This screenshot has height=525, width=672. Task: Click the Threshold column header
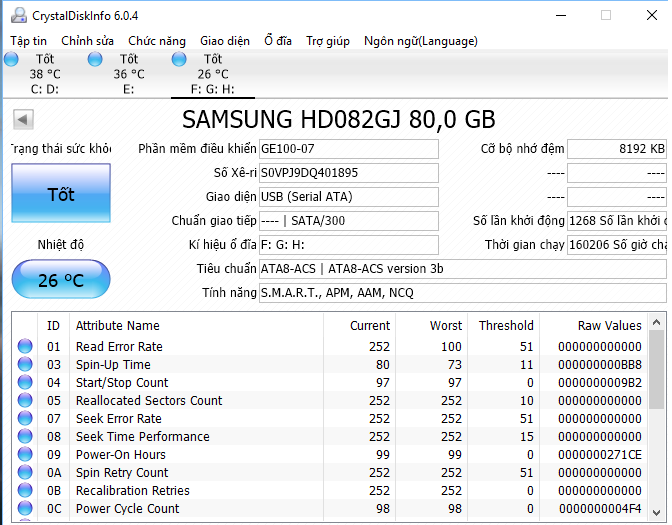(x=506, y=326)
